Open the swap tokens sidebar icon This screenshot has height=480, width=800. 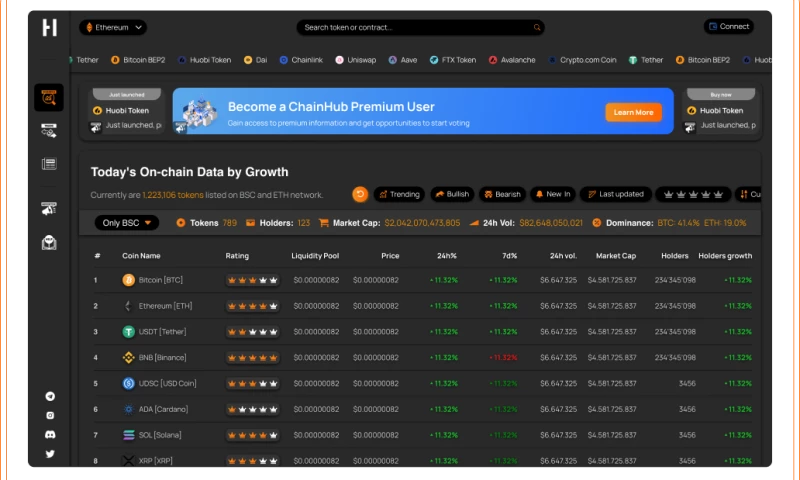coord(49,131)
